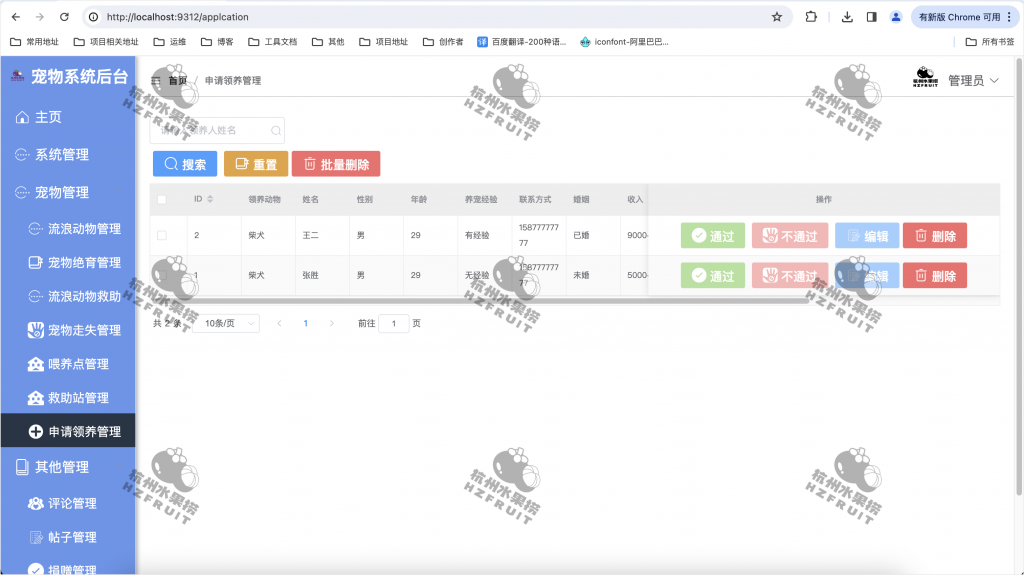
Task: Click the 宠物系统后台 logo icon
Action: (x=18, y=76)
